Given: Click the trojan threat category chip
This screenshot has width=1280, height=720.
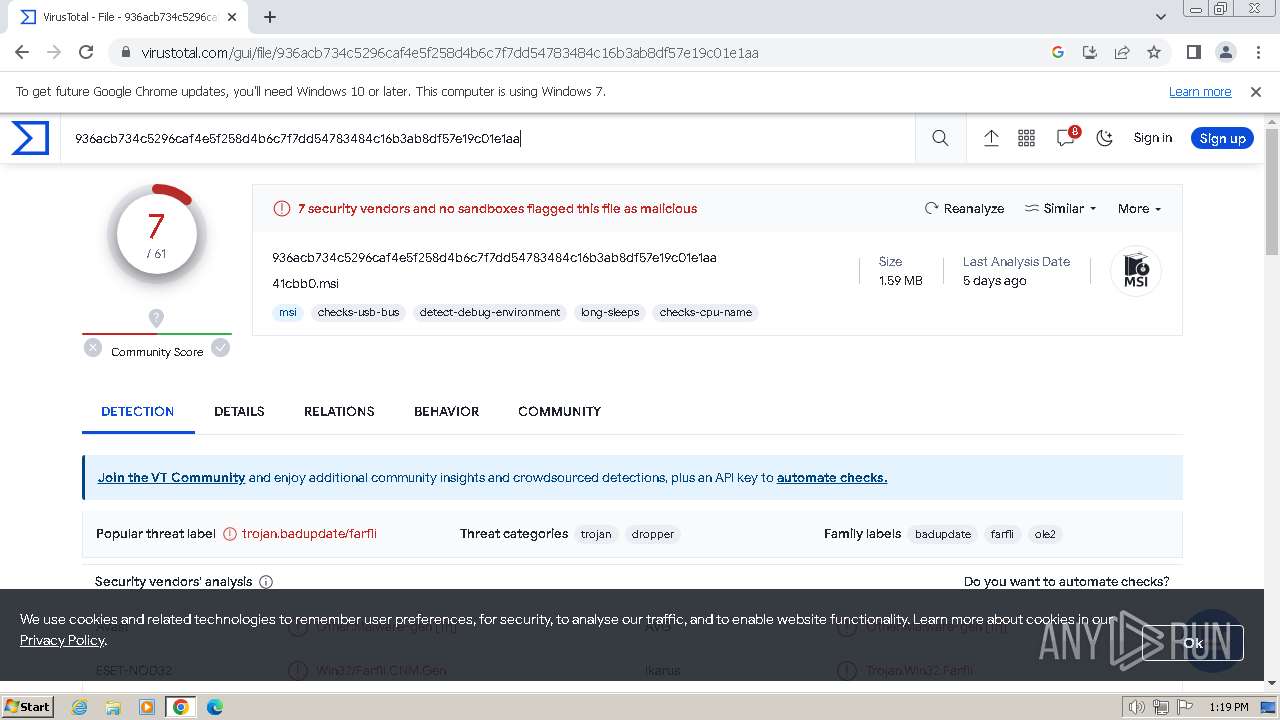Looking at the screenshot, I should tap(596, 534).
